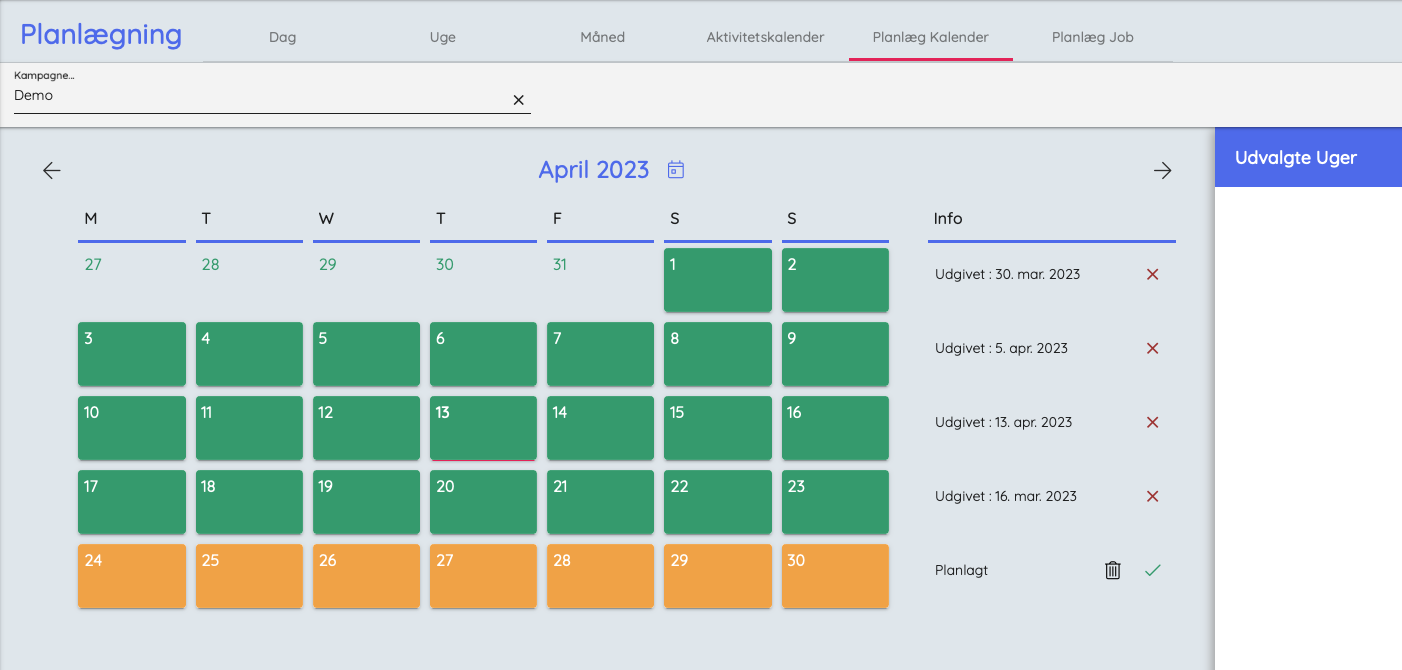Switch to the Dag tab

click(x=283, y=37)
